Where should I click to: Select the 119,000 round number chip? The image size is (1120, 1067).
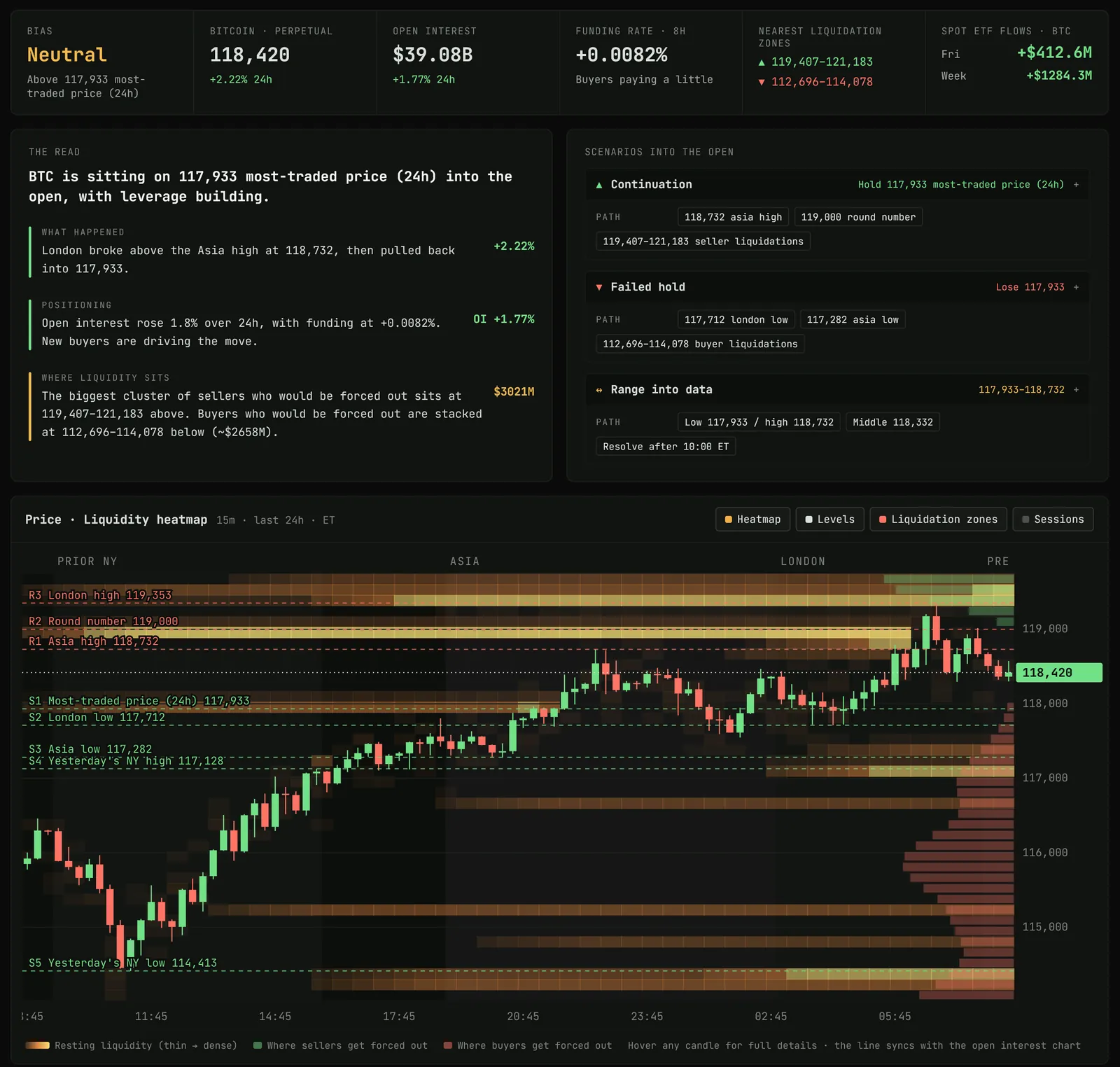[x=858, y=217]
